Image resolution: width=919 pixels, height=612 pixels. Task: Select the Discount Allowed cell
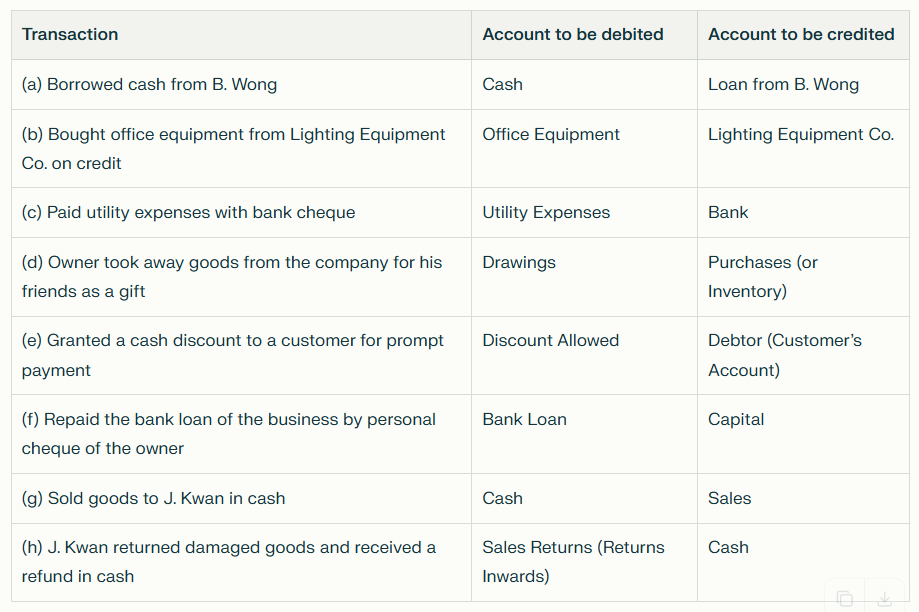[x=551, y=341]
